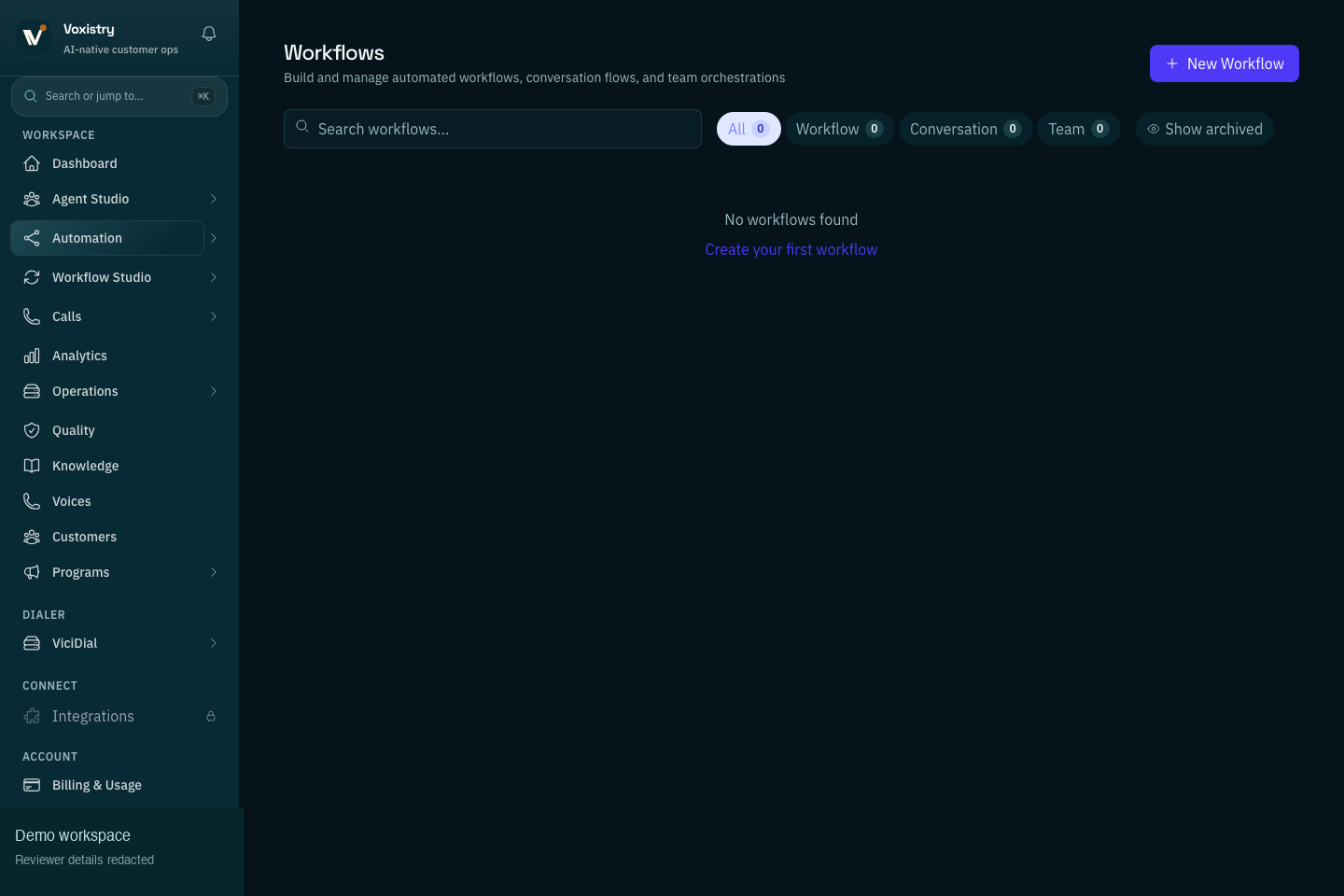Click the Customers people icon
Screen dimensions: 1344x896
click(x=32, y=537)
